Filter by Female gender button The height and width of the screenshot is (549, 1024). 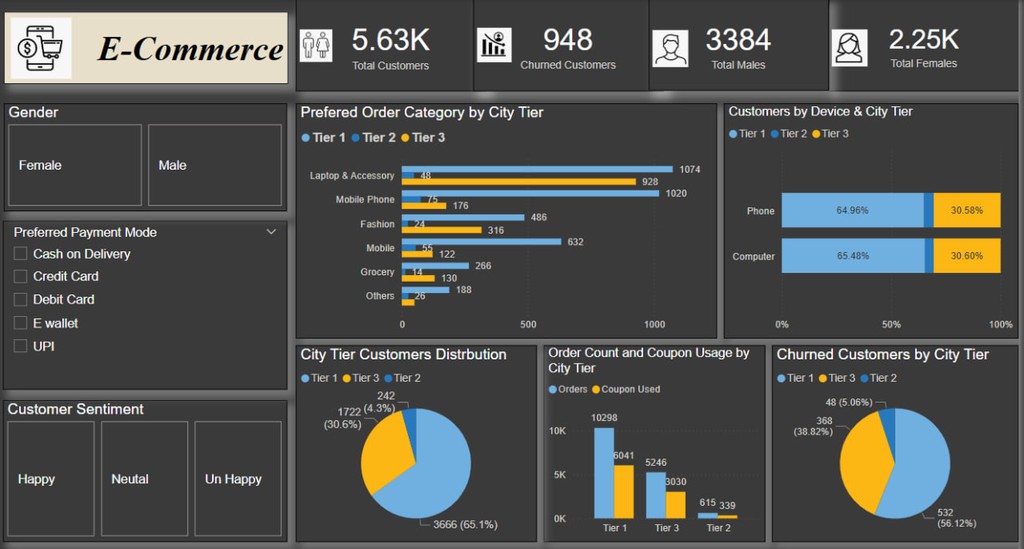point(75,165)
